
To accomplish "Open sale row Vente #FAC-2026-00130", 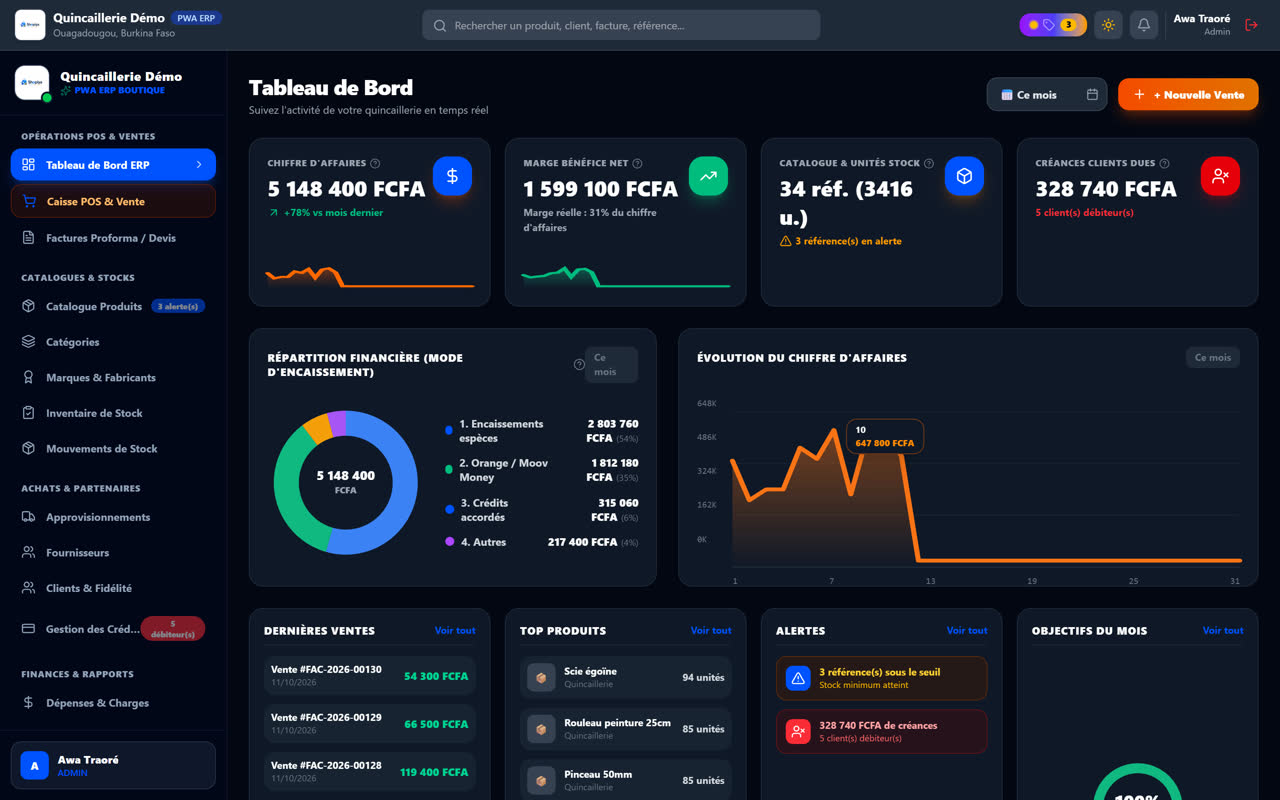I will (x=370, y=676).
